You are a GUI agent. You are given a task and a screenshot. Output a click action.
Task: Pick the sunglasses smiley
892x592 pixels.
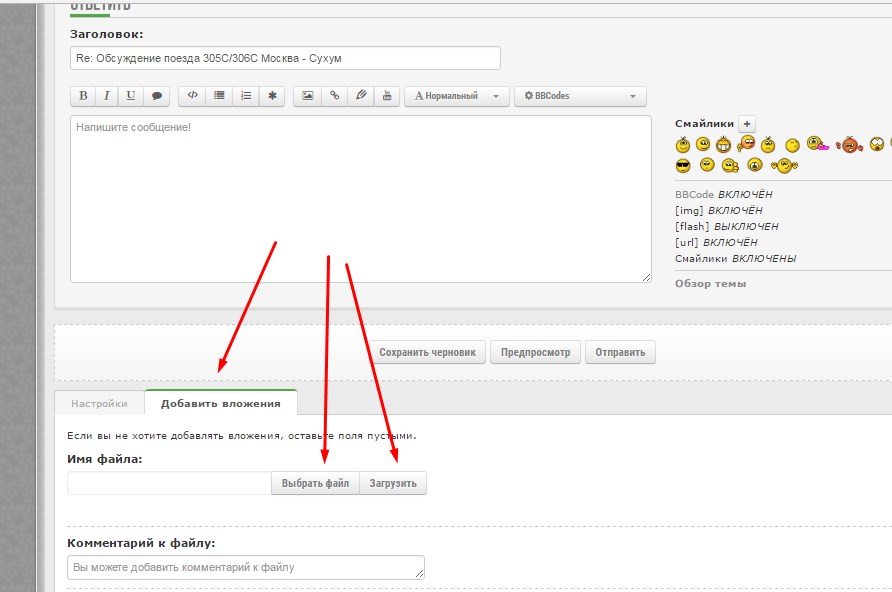click(683, 165)
